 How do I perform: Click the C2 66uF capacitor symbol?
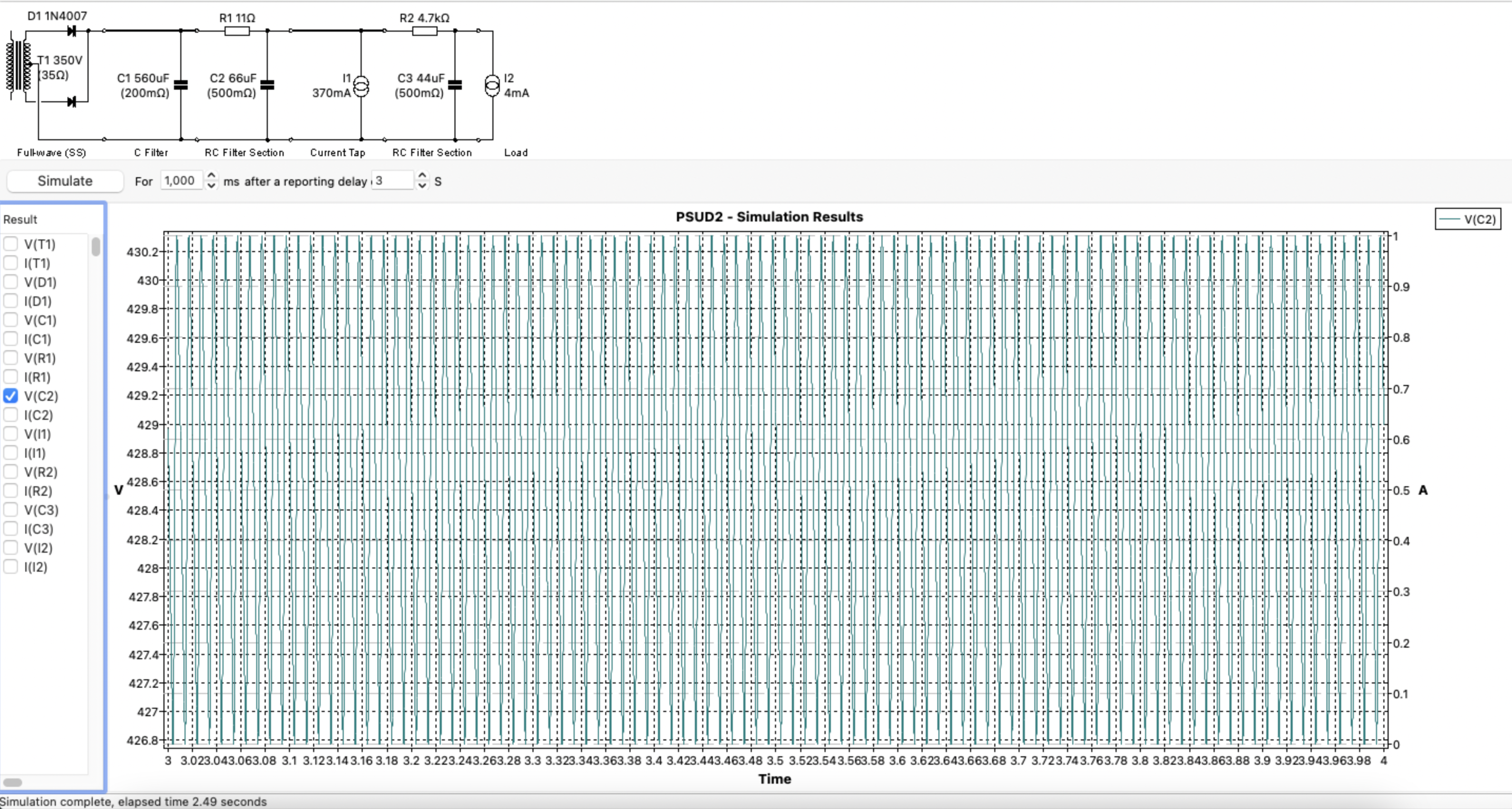click(267, 85)
